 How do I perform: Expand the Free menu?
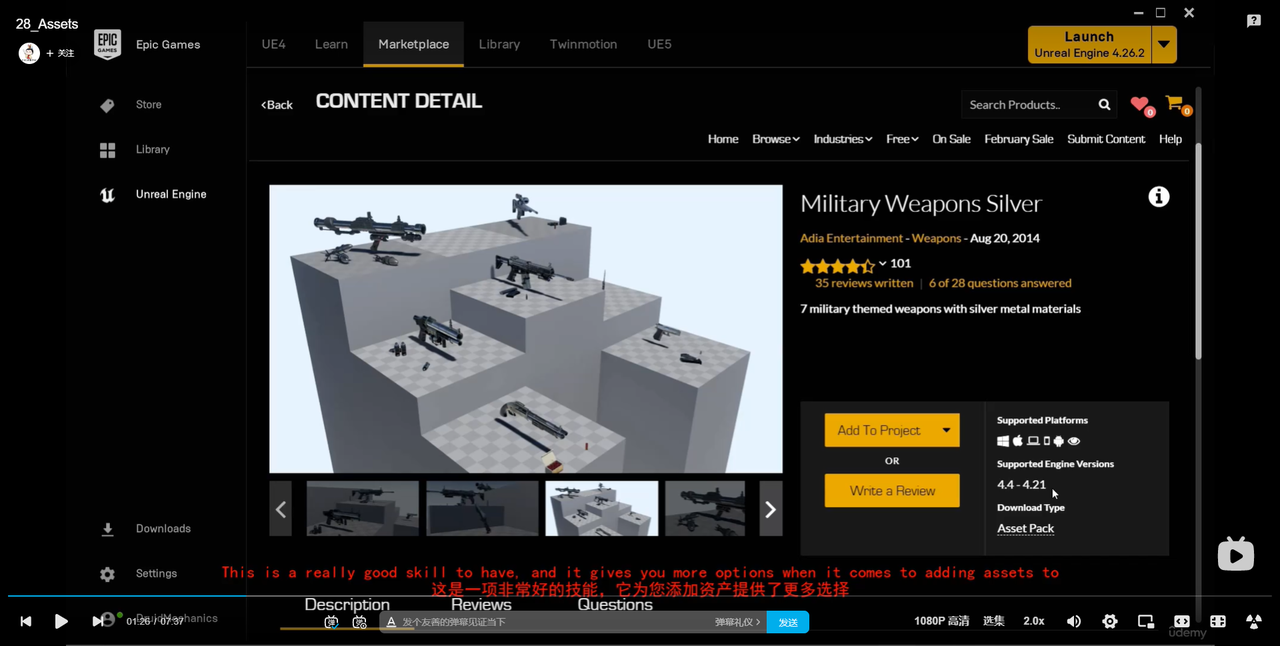[902, 139]
